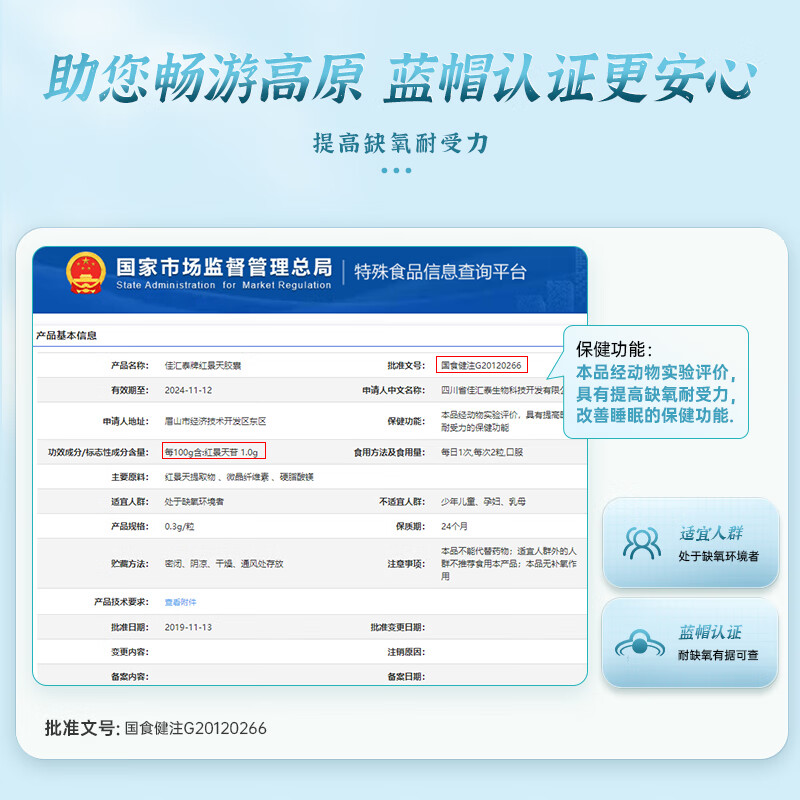Screen dimensions: 800x800
Task: Click the national emblem icon in the header
Action: click(88, 272)
